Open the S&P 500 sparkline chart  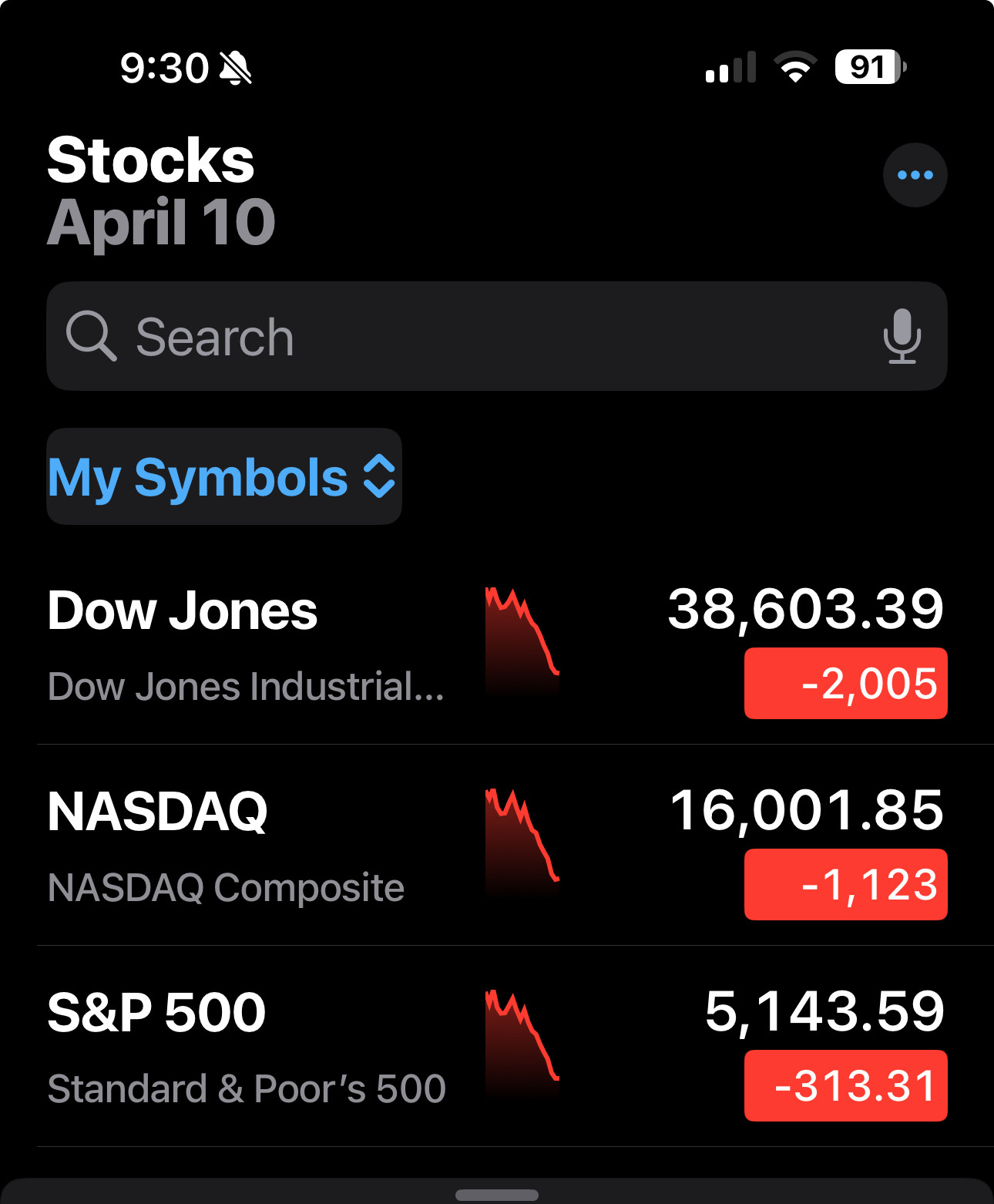tap(522, 1044)
